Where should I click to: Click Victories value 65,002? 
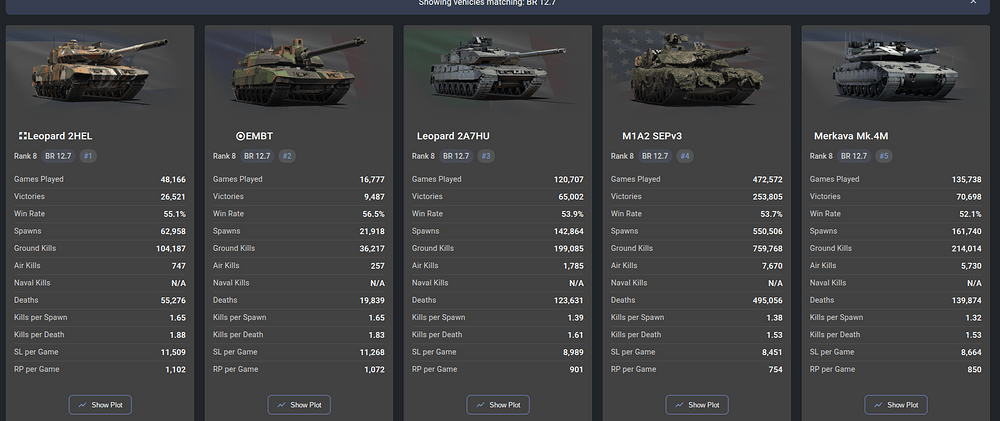pos(571,197)
